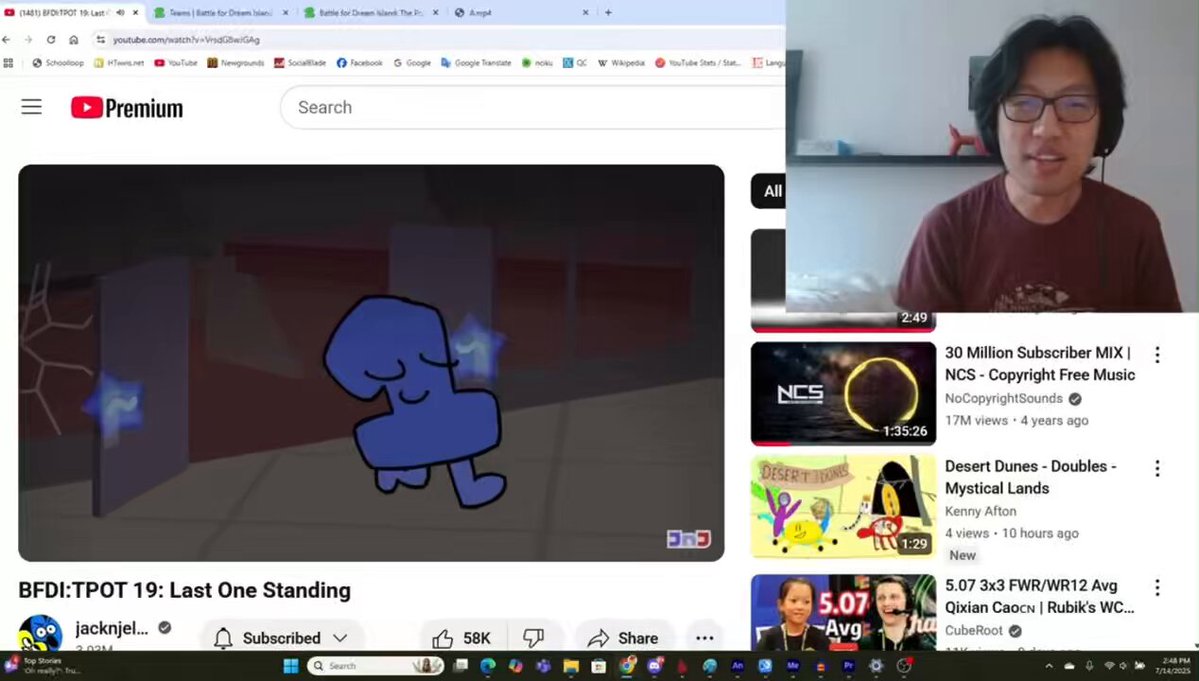
Task: Click title '30 Million Subscriber MIX | NCS'
Action: (x=1040, y=364)
